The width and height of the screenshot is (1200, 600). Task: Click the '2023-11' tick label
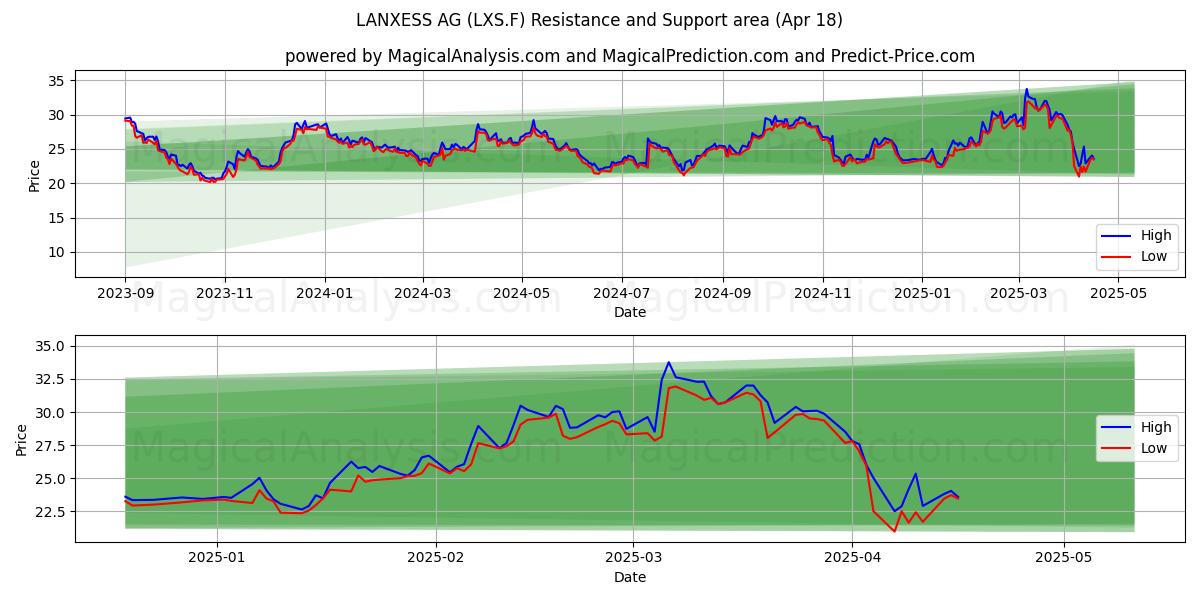pos(224,294)
